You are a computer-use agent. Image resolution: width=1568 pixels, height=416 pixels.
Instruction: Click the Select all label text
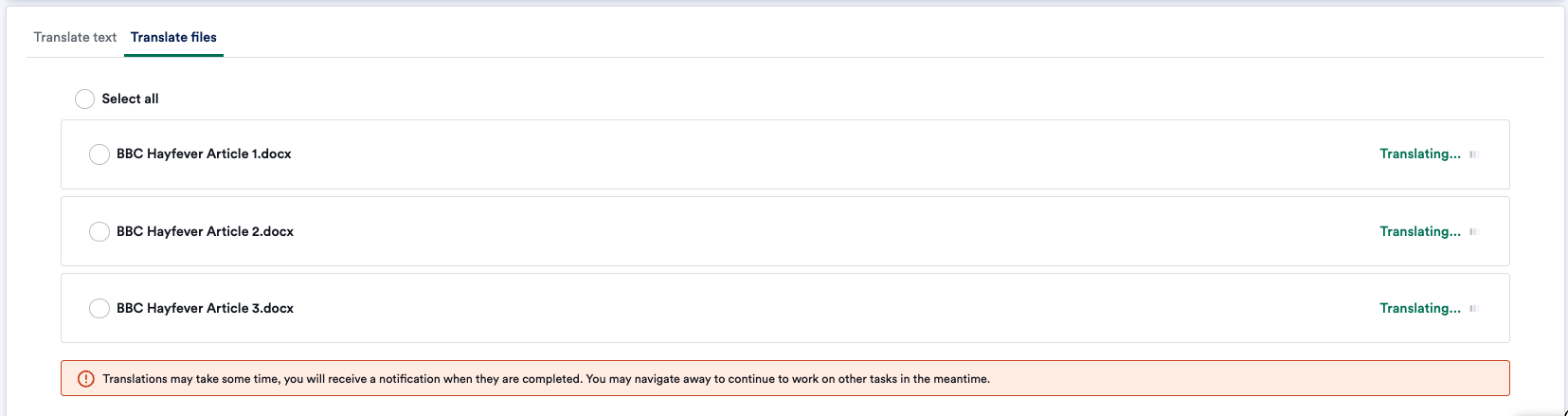click(130, 99)
